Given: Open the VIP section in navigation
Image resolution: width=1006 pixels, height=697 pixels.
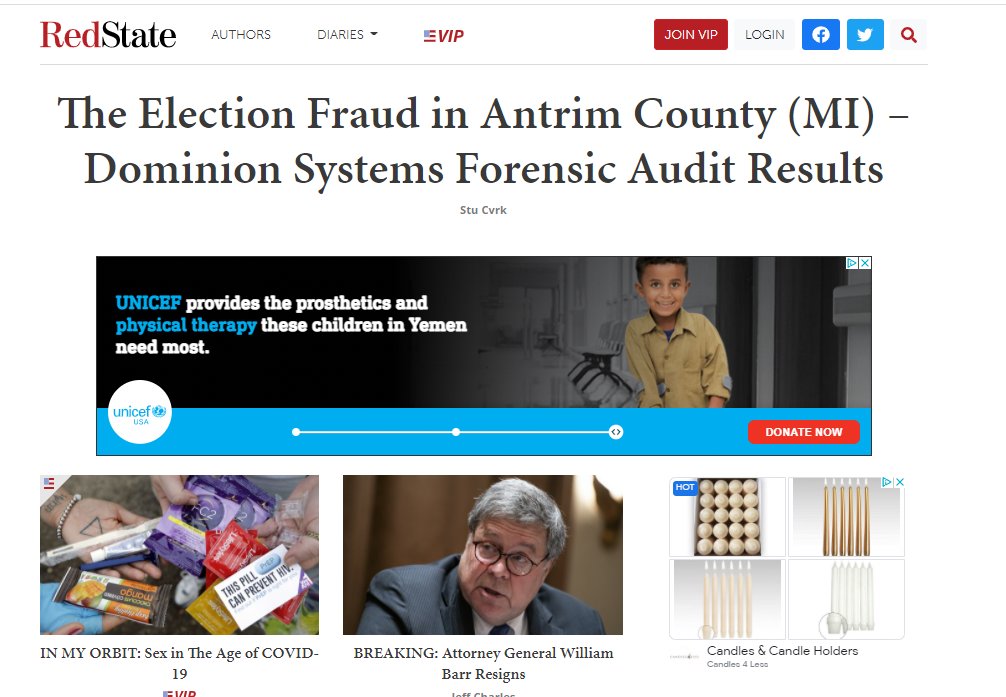Looking at the screenshot, I should (x=443, y=36).
